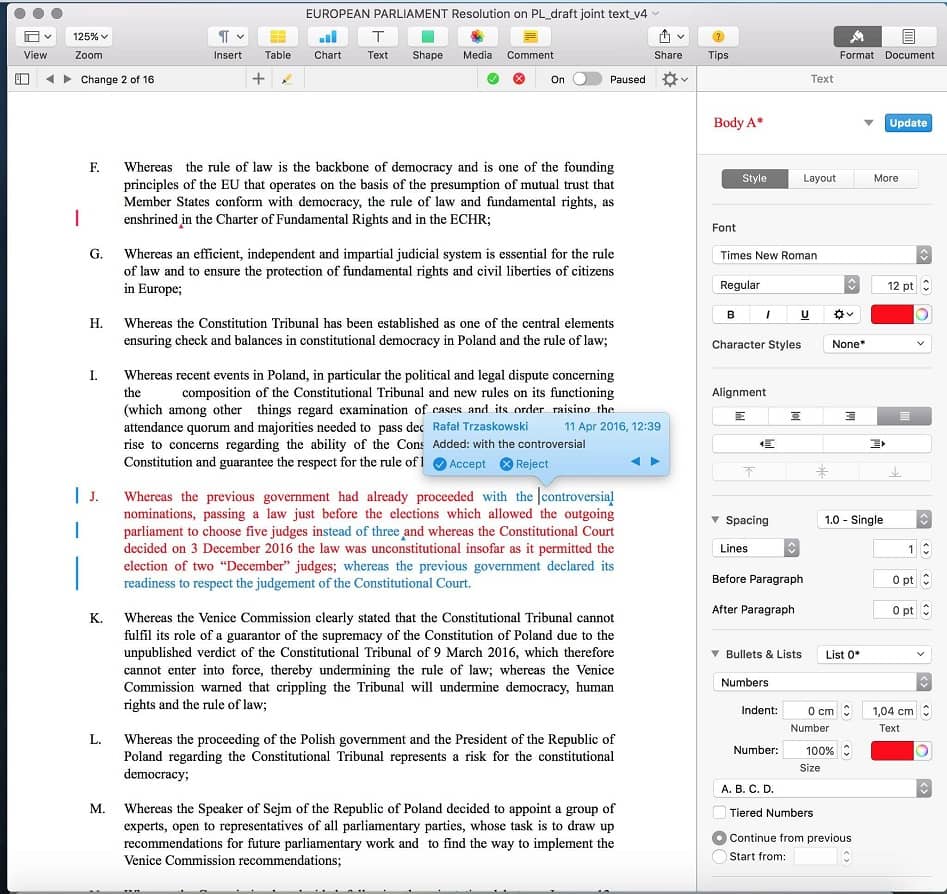Click the font size 12 pt field

pos(892,285)
